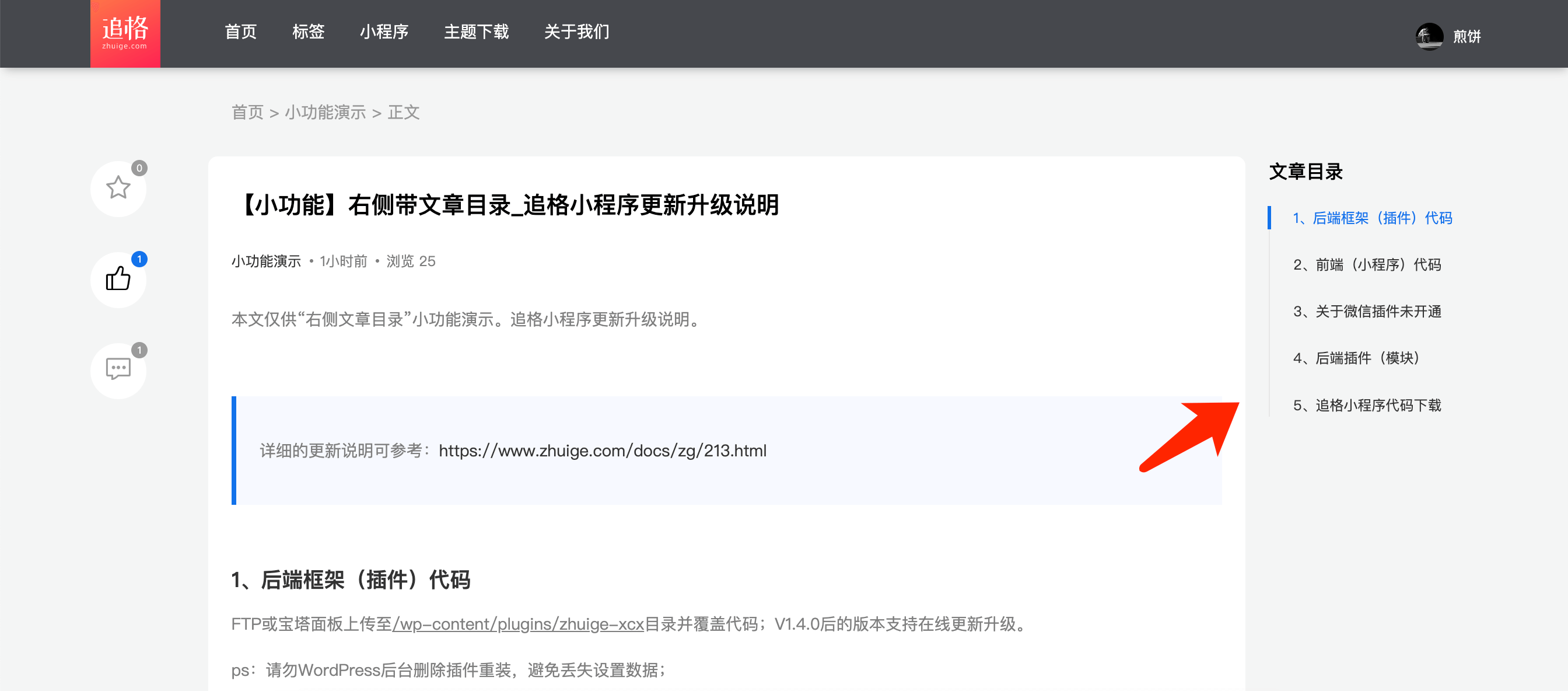Click the 小功能演示 category under the title
This screenshot has height=691, width=1568.
(x=266, y=261)
